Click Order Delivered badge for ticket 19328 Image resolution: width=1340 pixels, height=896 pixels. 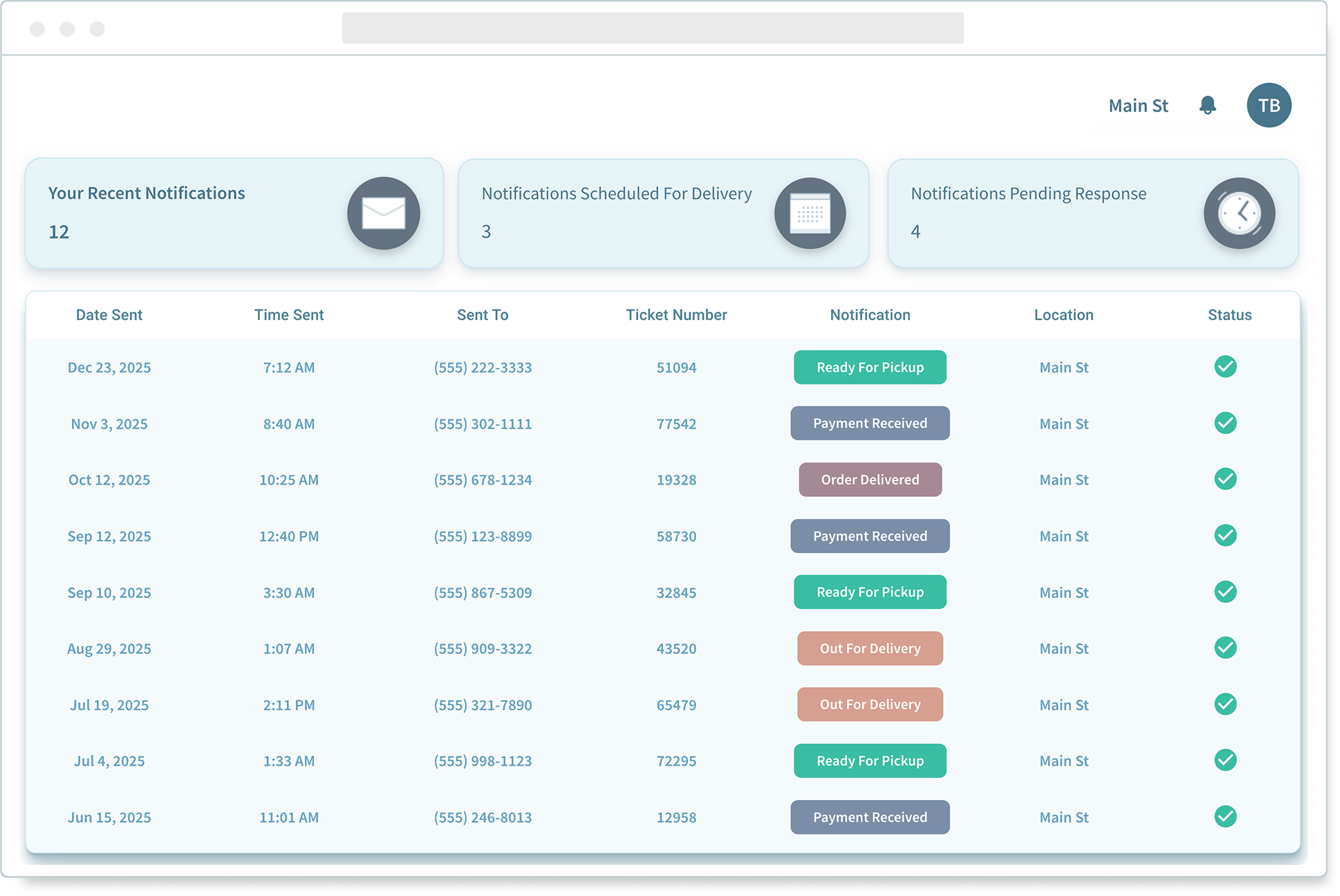pos(870,480)
